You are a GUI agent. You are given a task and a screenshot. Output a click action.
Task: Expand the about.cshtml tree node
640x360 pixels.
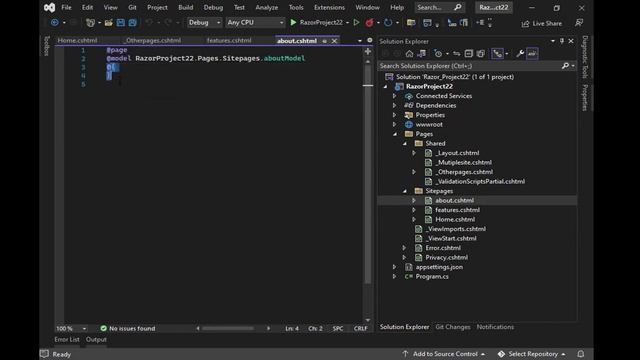coord(414,200)
